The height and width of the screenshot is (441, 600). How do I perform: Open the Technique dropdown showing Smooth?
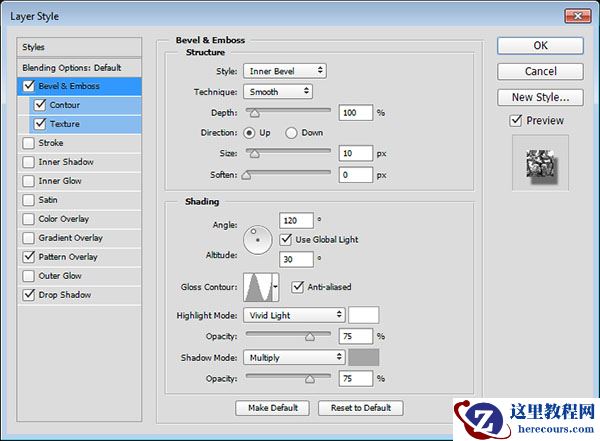click(278, 91)
